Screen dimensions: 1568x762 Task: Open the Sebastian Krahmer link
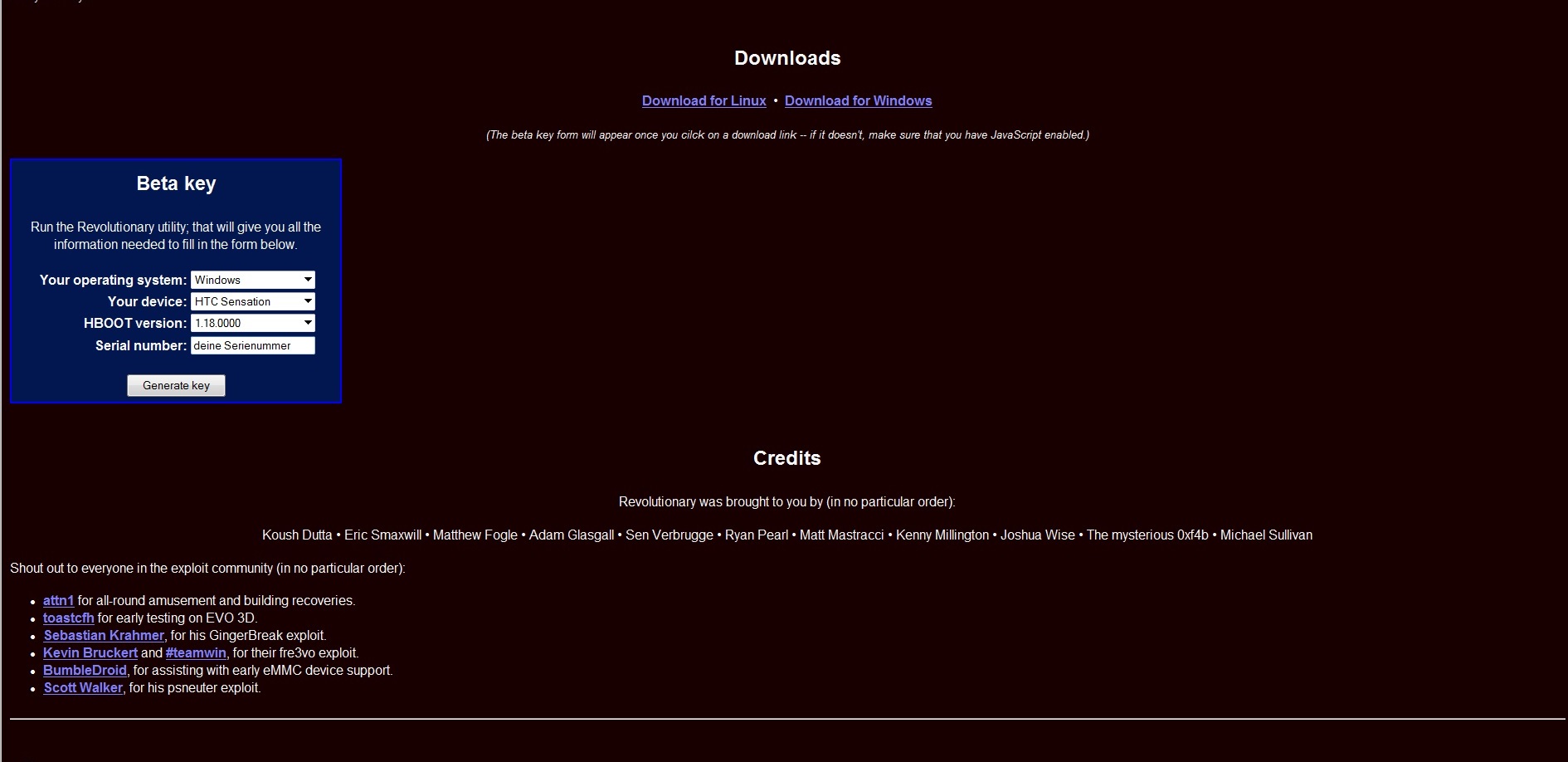104,635
